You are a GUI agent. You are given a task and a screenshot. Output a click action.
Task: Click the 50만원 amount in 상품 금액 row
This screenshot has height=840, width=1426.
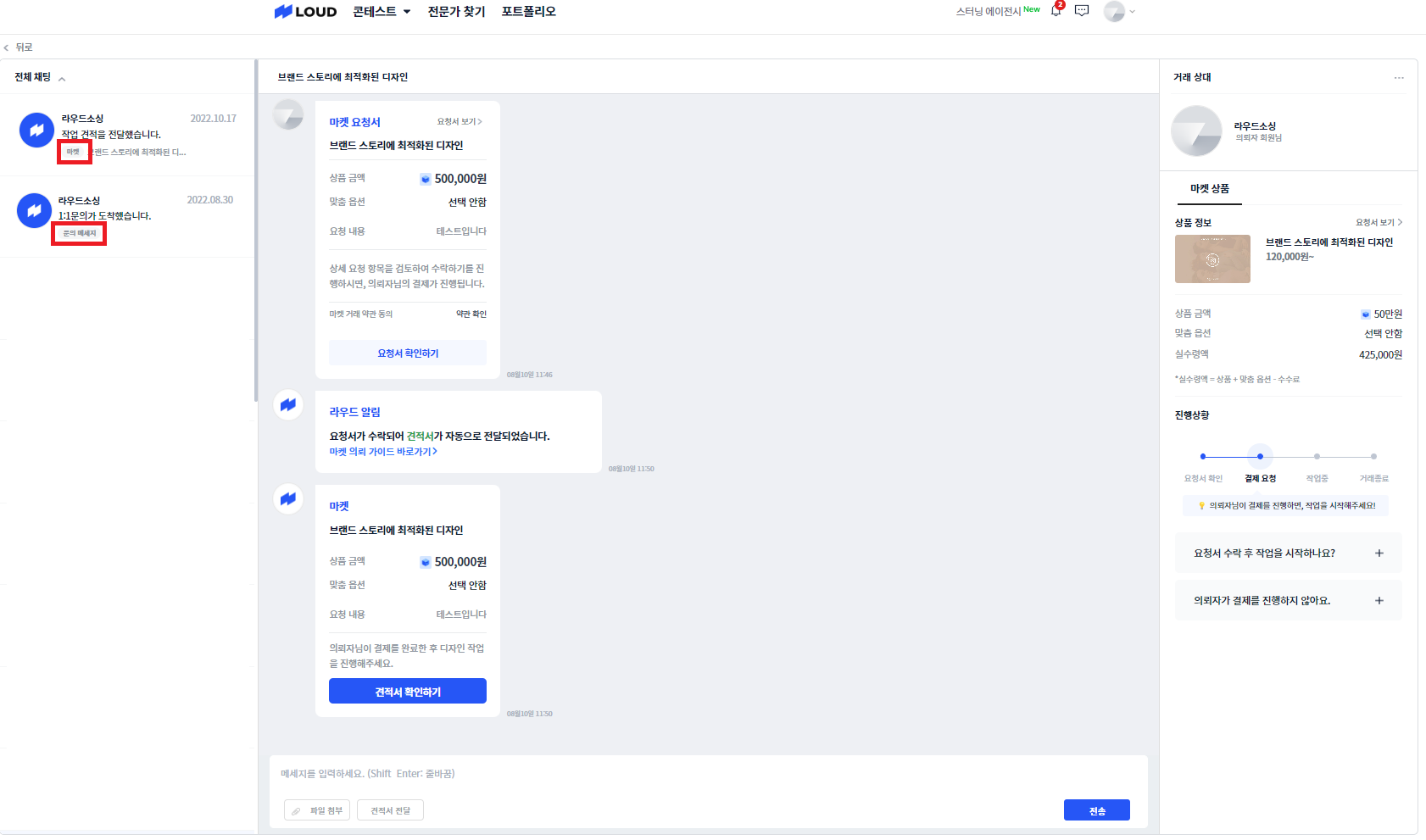pos(1388,314)
